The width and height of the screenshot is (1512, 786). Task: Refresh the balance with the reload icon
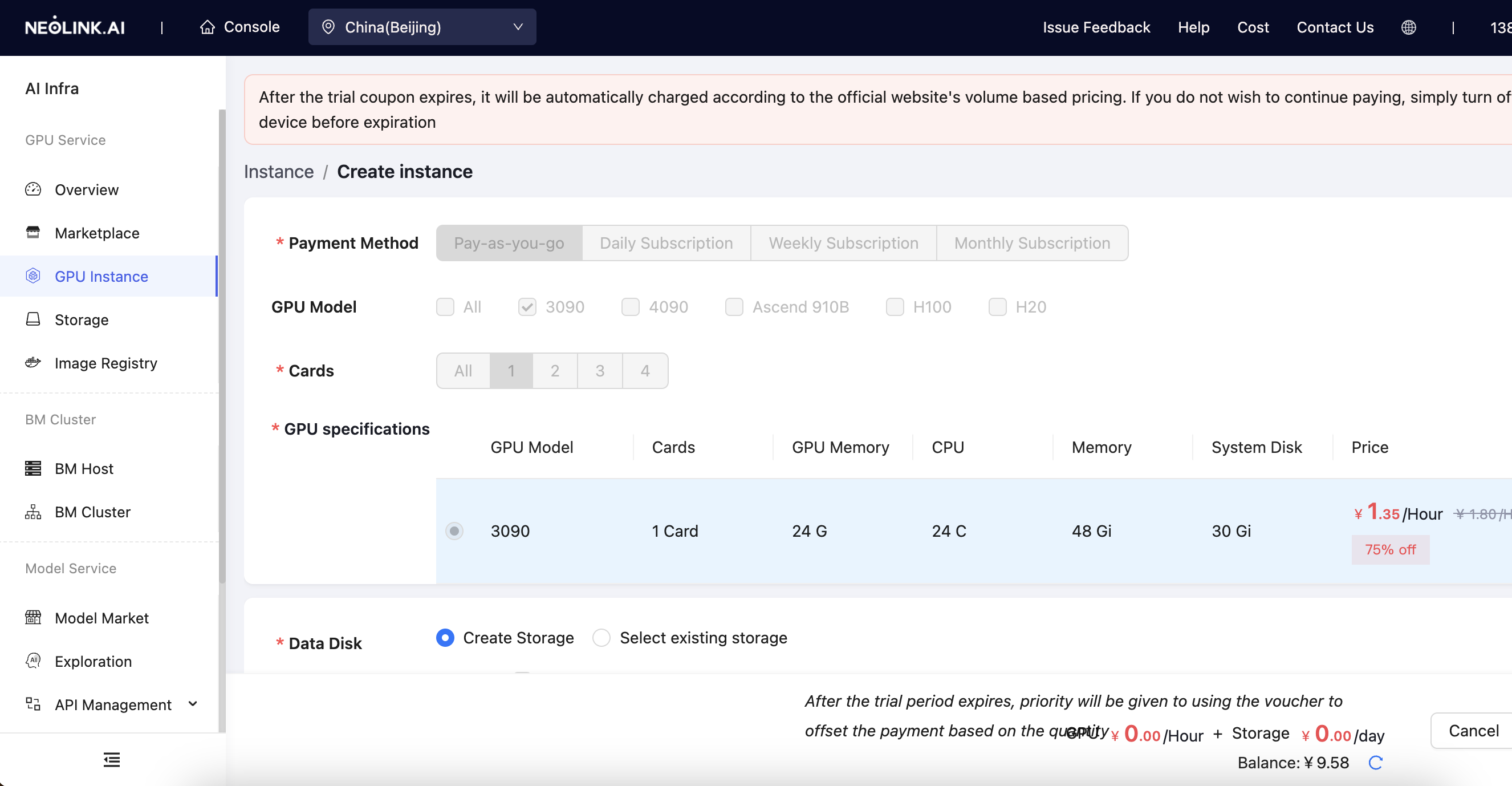click(1375, 763)
